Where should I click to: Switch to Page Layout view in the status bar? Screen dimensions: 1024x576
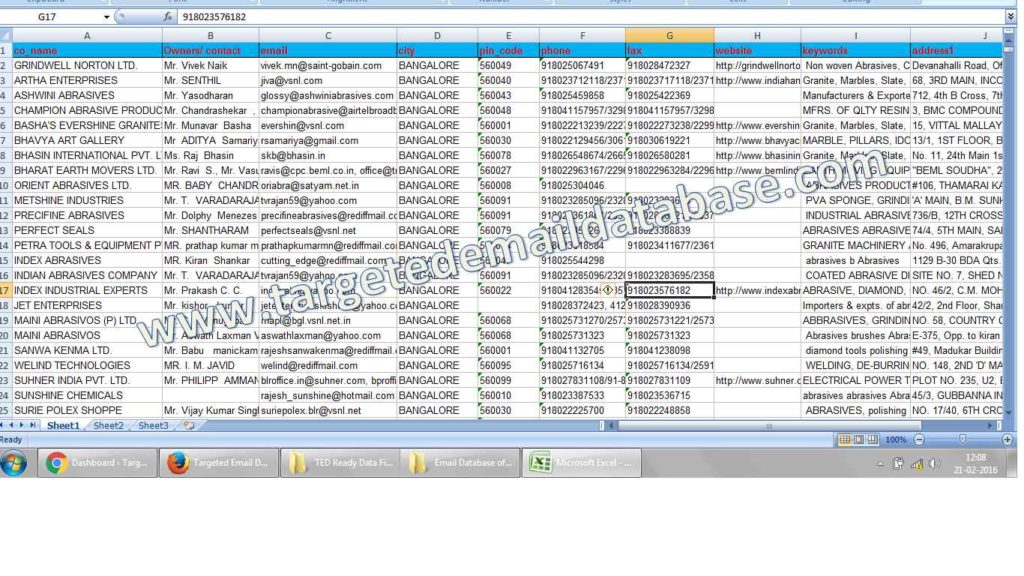[859, 440]
